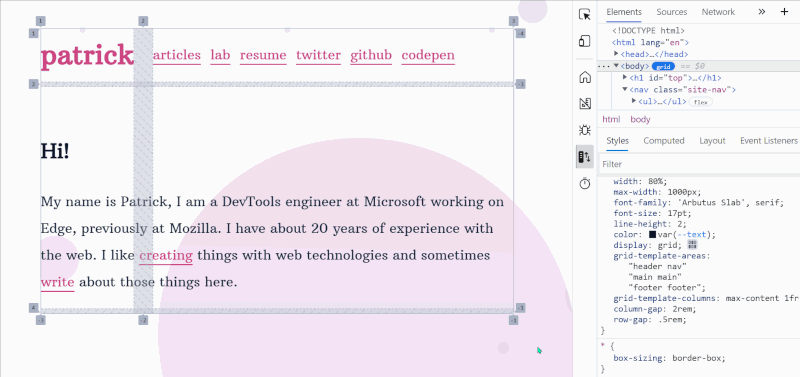
Task: Expand the head element node
Action: 616,54
